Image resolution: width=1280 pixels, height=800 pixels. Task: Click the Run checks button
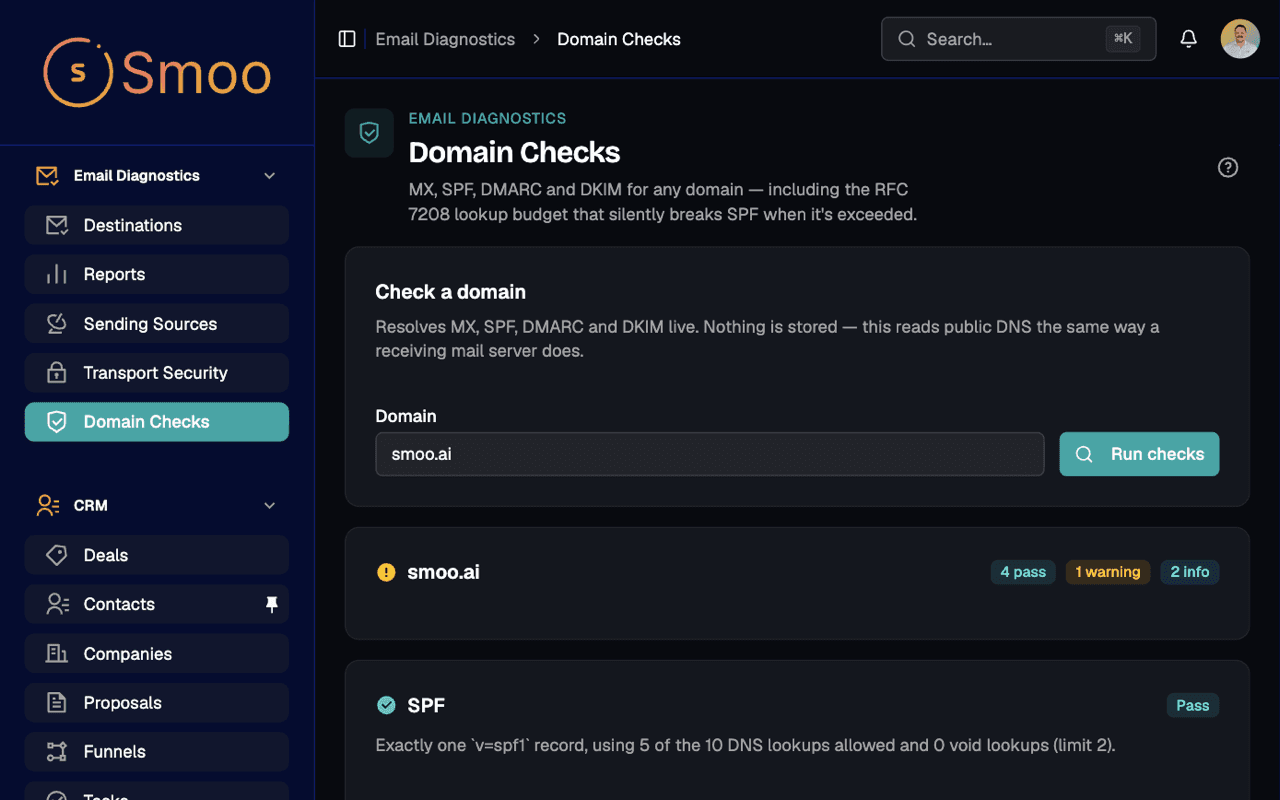(x=1139, y=454)
